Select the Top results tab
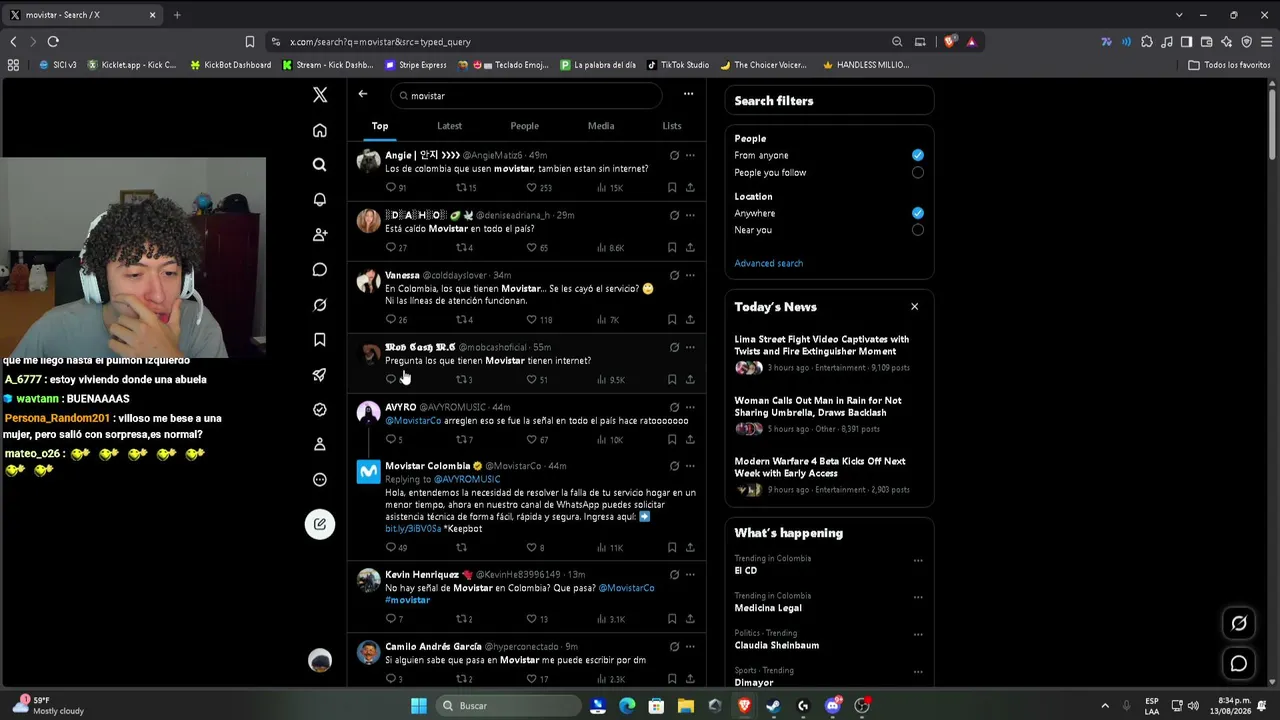The width and height of the screenshot is (1280, 720). (380, 126)
